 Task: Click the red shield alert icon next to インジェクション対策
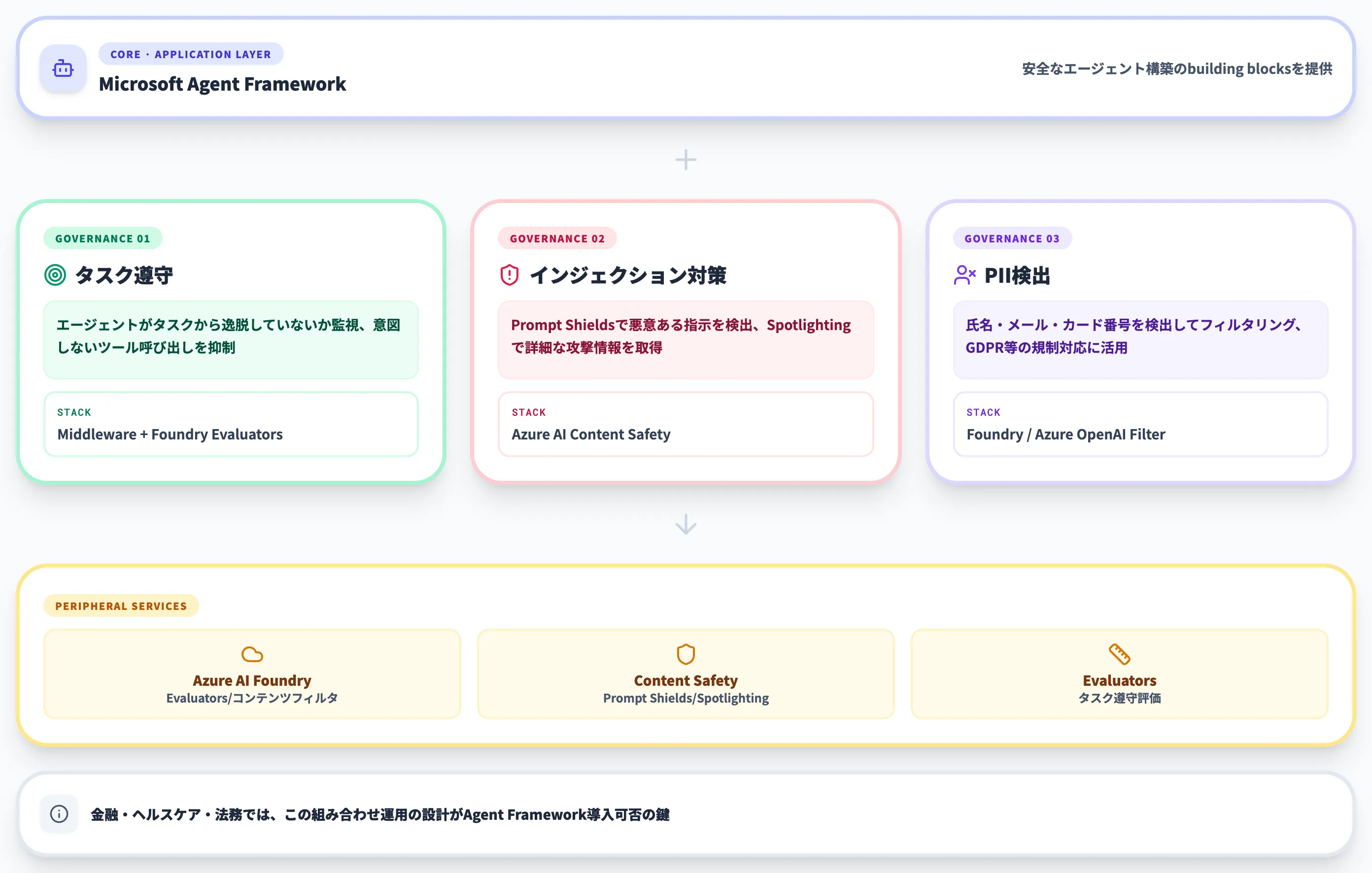coord(510,275)
